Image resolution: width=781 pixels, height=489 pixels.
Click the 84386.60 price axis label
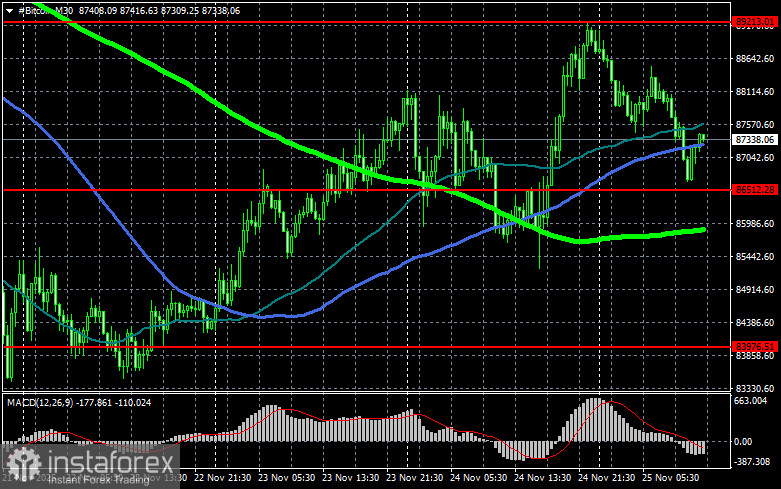point(755,323)
